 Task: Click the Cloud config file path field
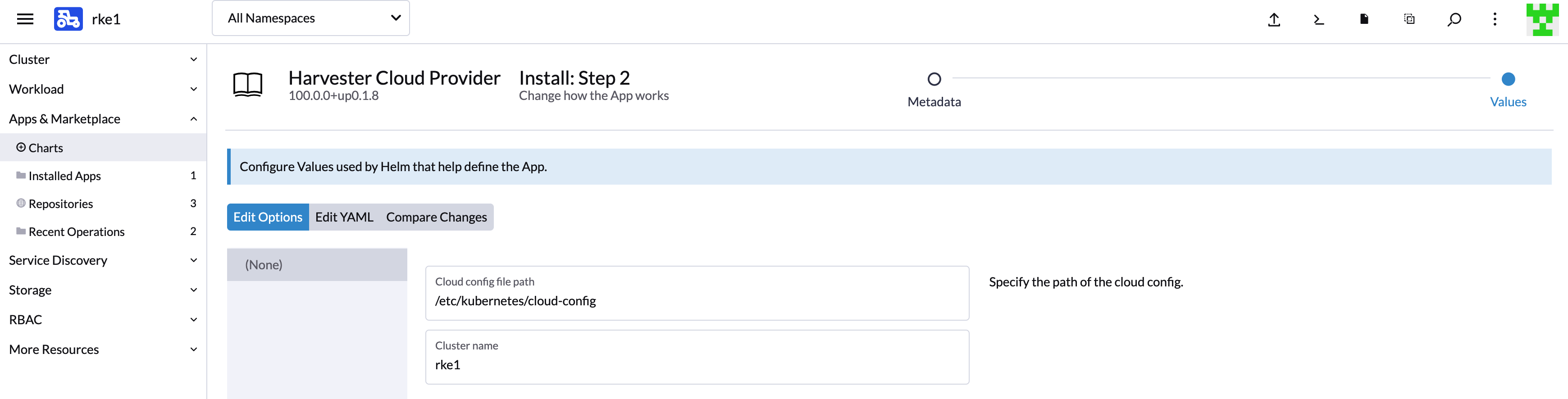coord(696,300)
